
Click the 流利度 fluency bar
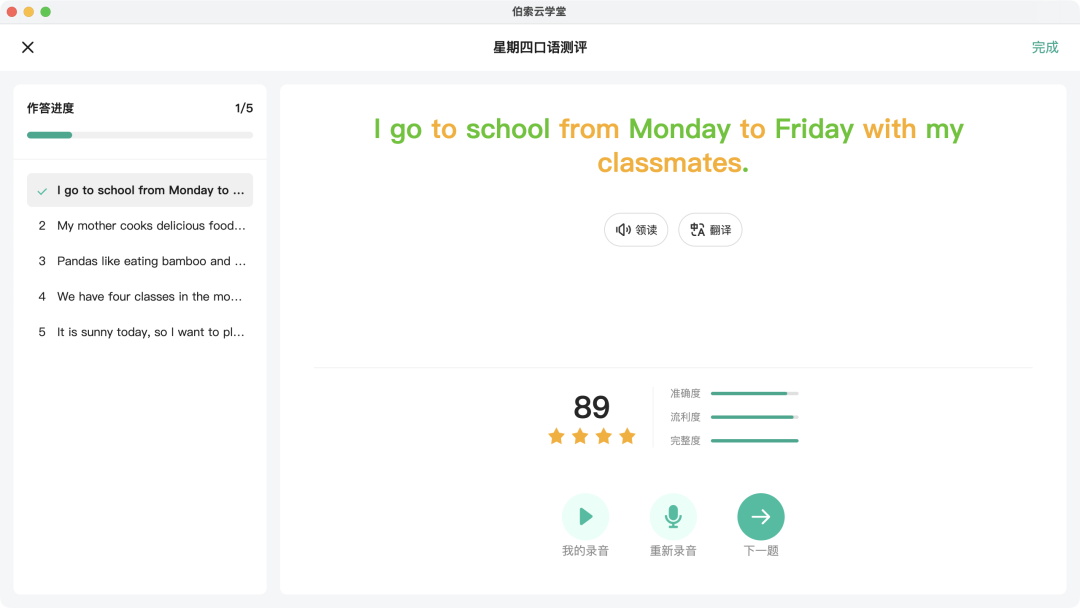tap(754, 417)
